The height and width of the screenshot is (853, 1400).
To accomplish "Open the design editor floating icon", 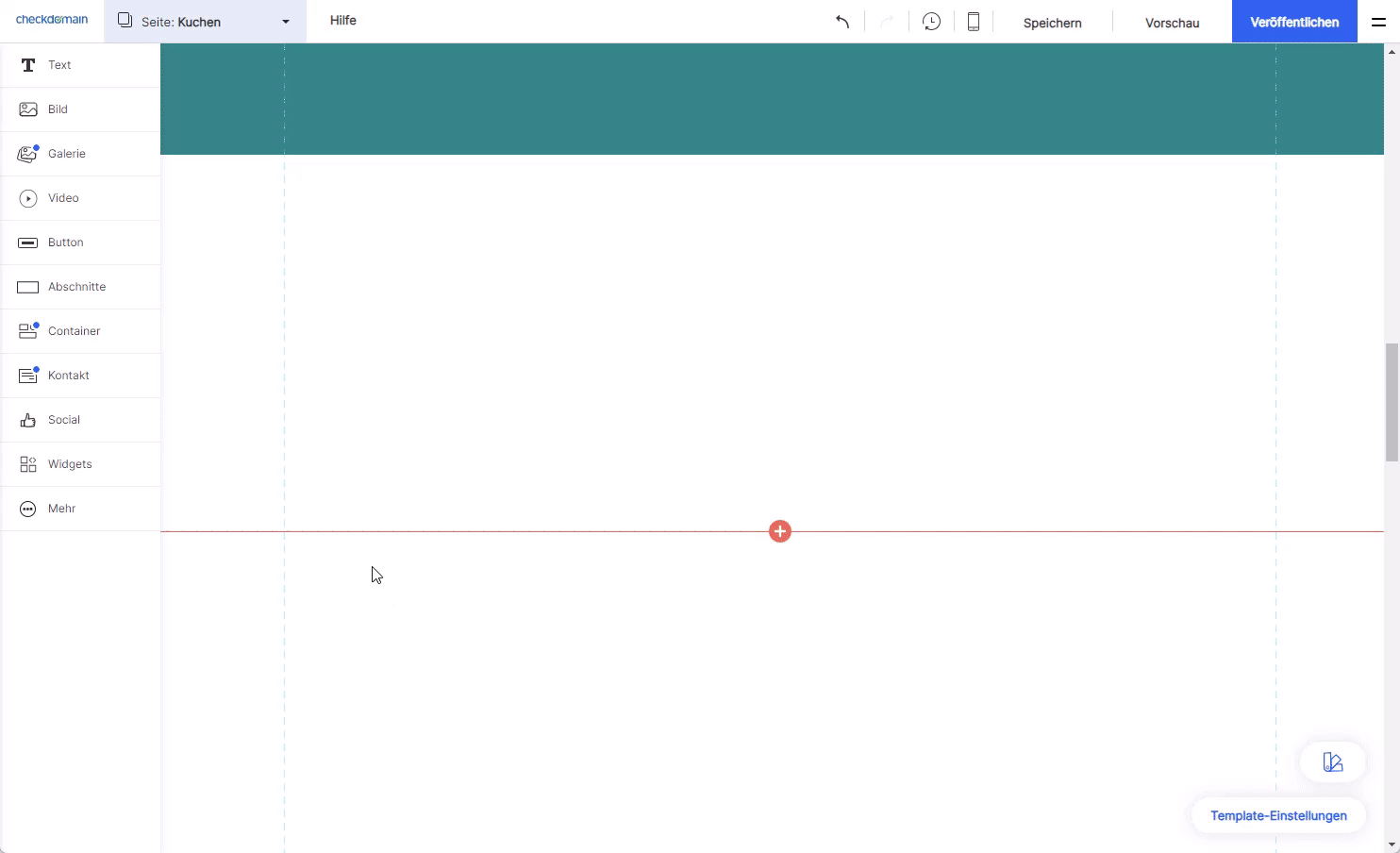I will click(1332, 762).
